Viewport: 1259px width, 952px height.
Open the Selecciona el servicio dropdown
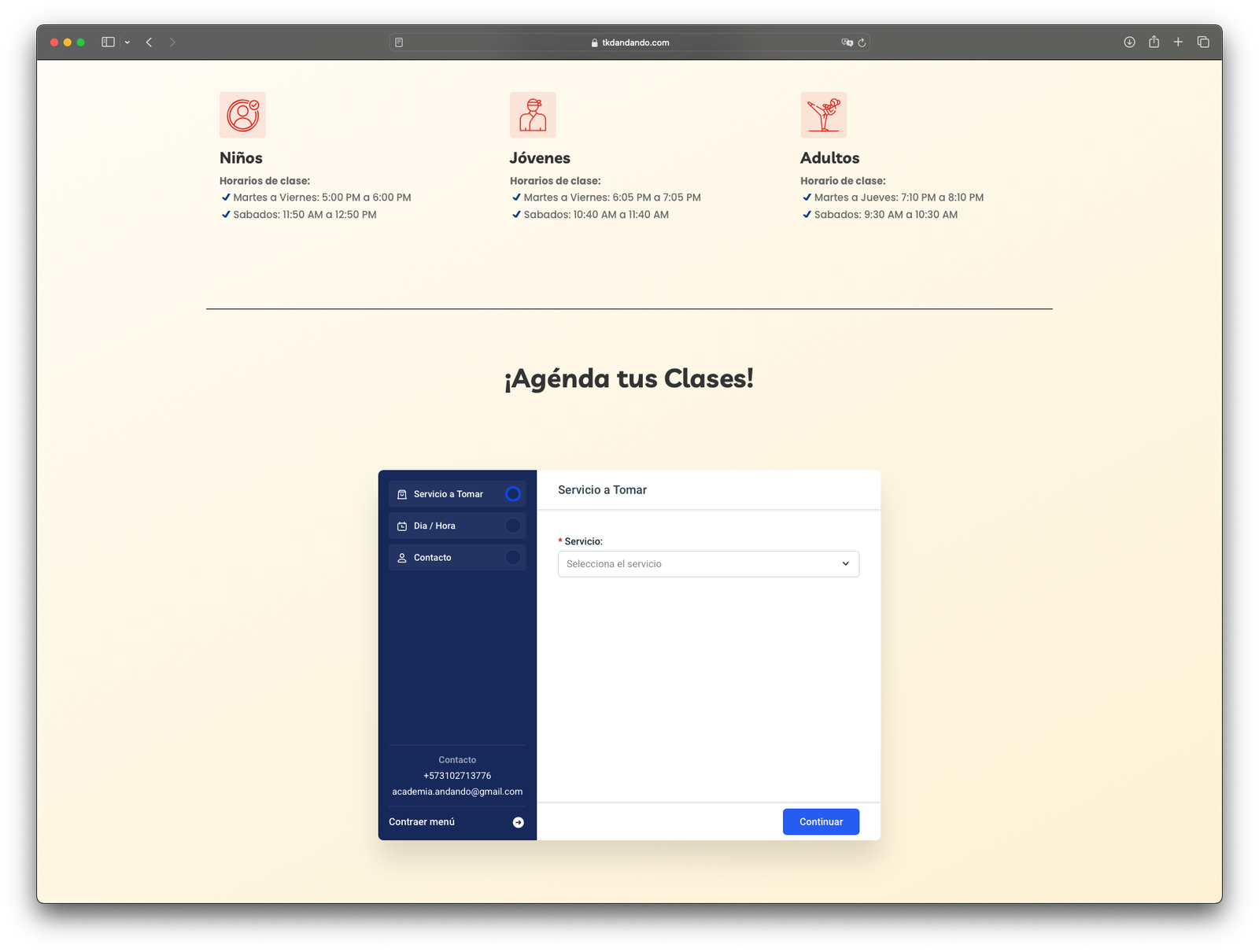[x=708, y=564]
